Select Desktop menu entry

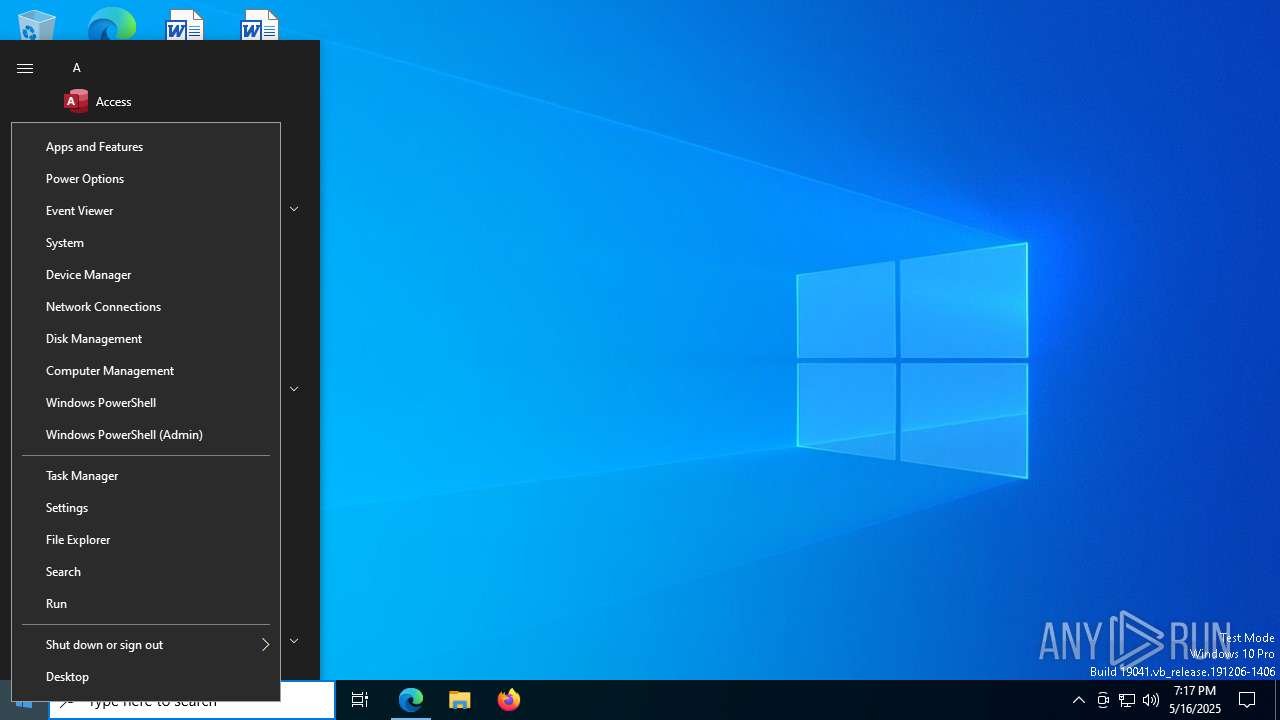146,677
